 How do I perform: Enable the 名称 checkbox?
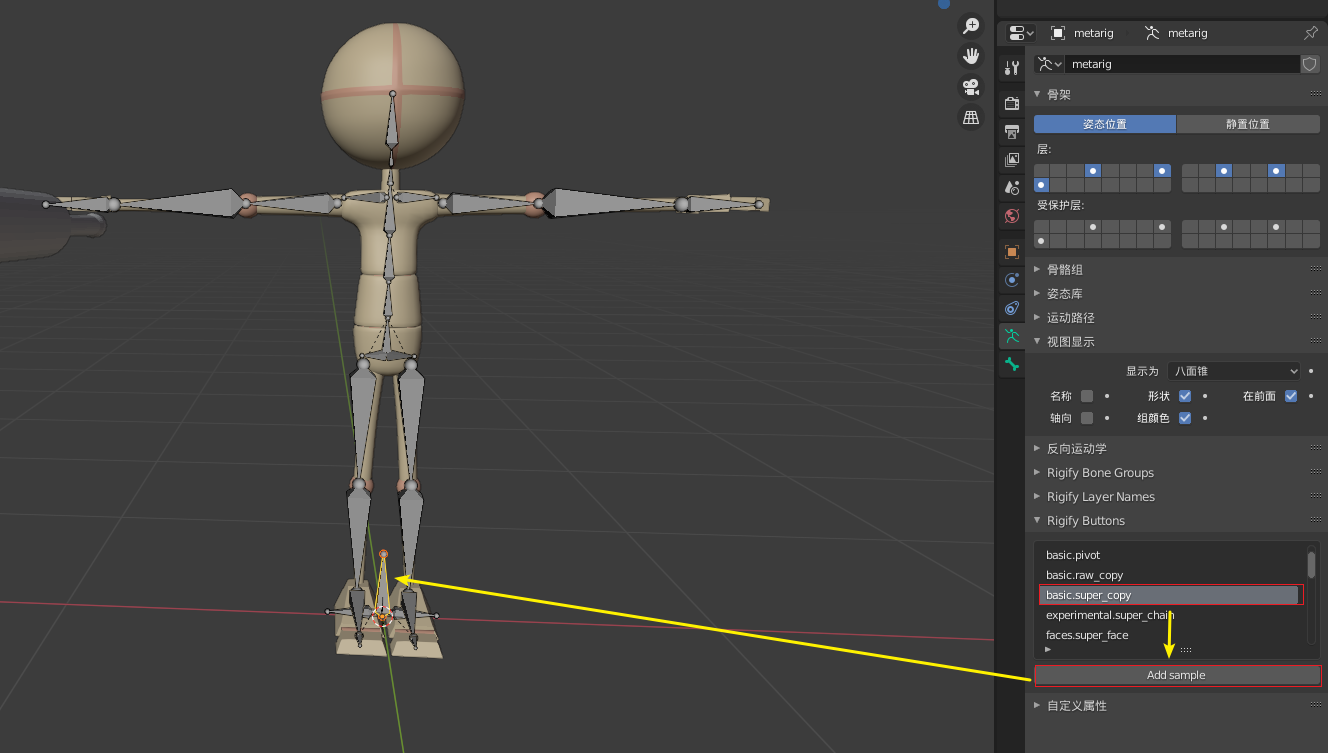click(1087, 396)
